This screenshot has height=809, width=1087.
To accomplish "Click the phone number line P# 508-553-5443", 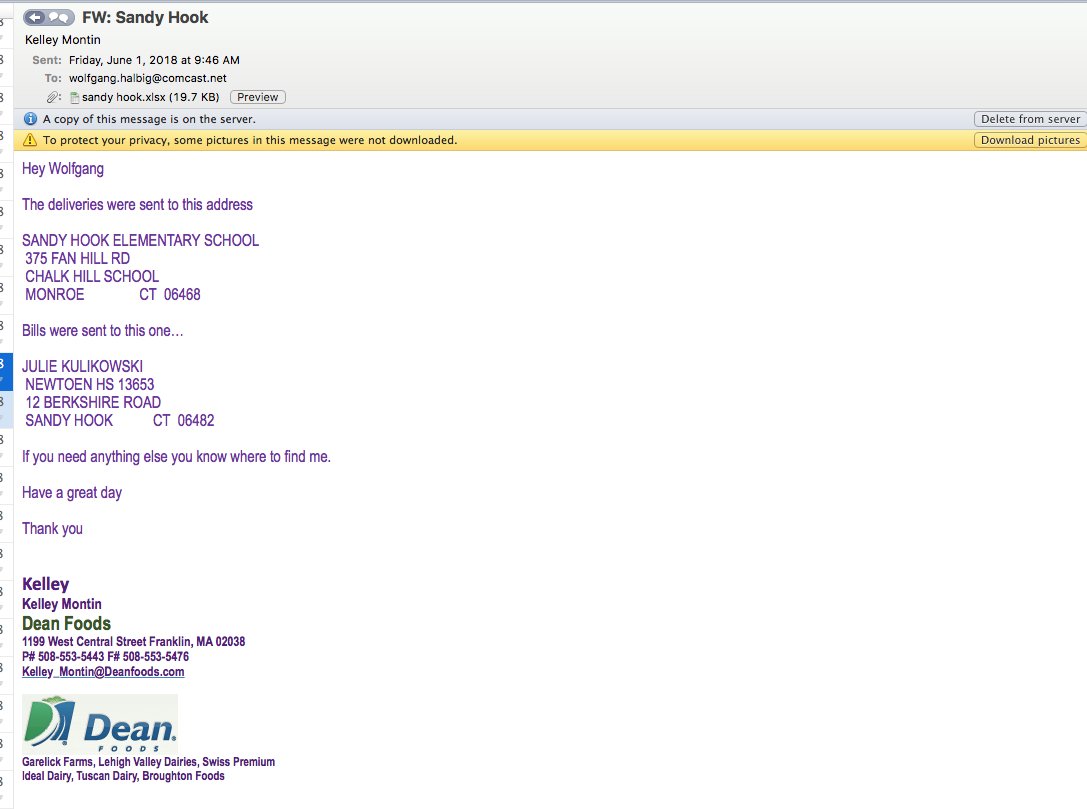I will tap(105, 656).
